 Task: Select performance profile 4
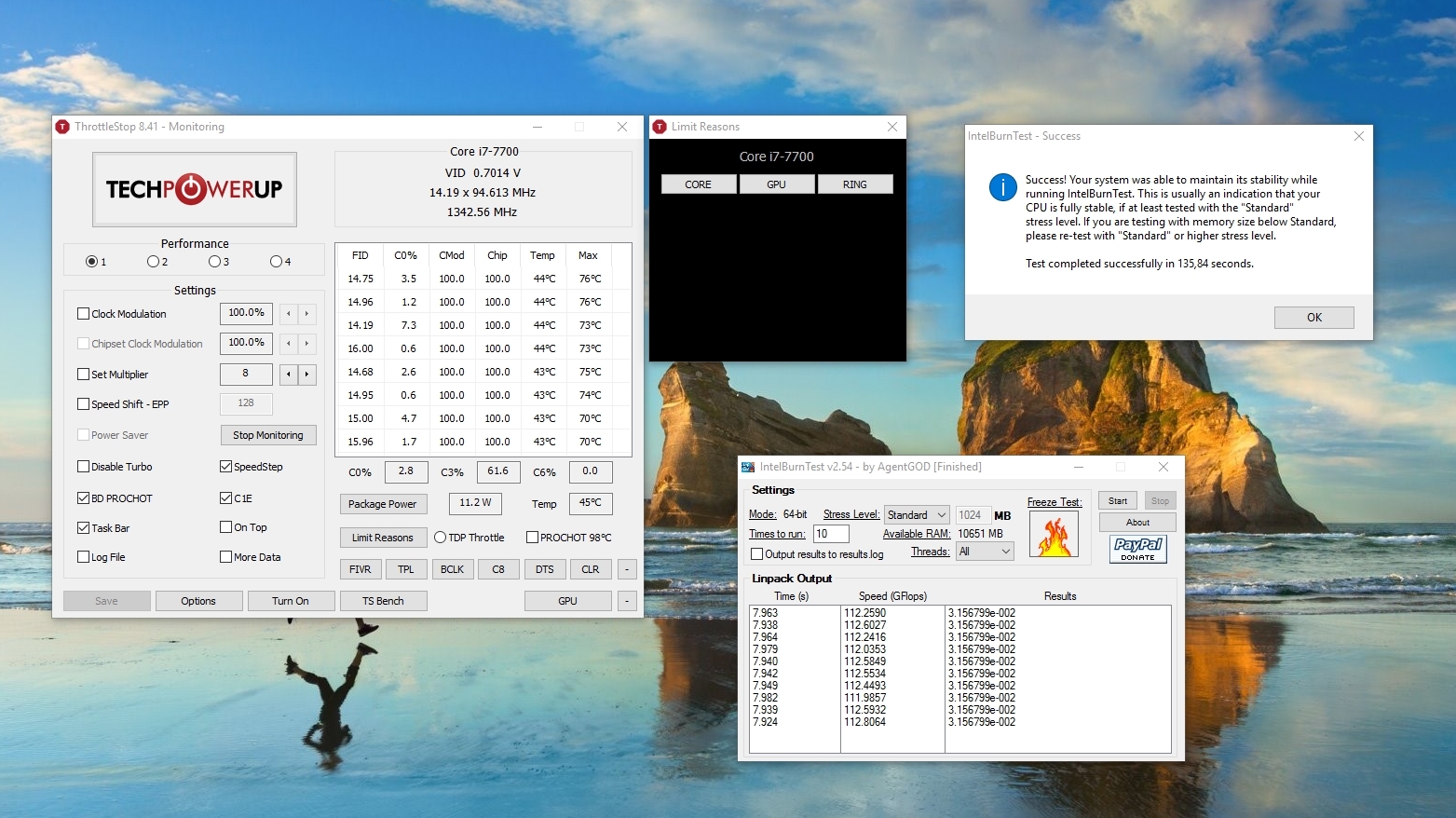click(276, 262)
